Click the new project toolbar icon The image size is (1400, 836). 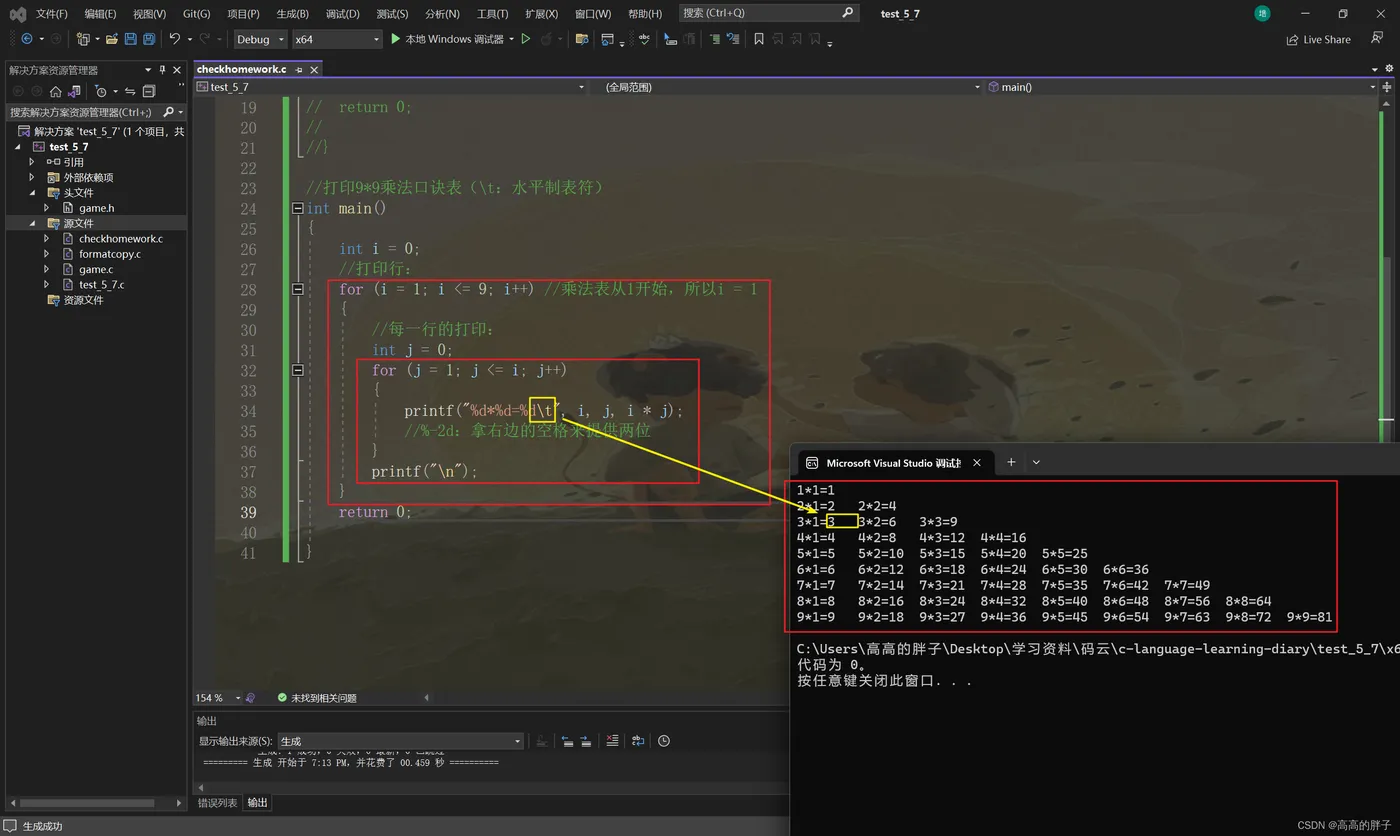(x=84, y=39)
